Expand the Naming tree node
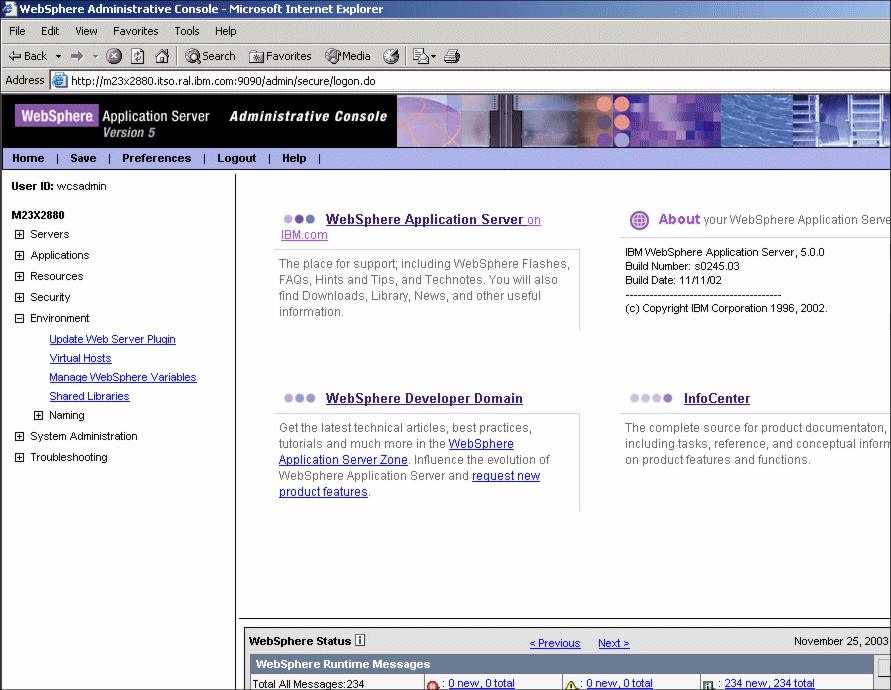Screen dimensions: 891x690 pos(38,415)
